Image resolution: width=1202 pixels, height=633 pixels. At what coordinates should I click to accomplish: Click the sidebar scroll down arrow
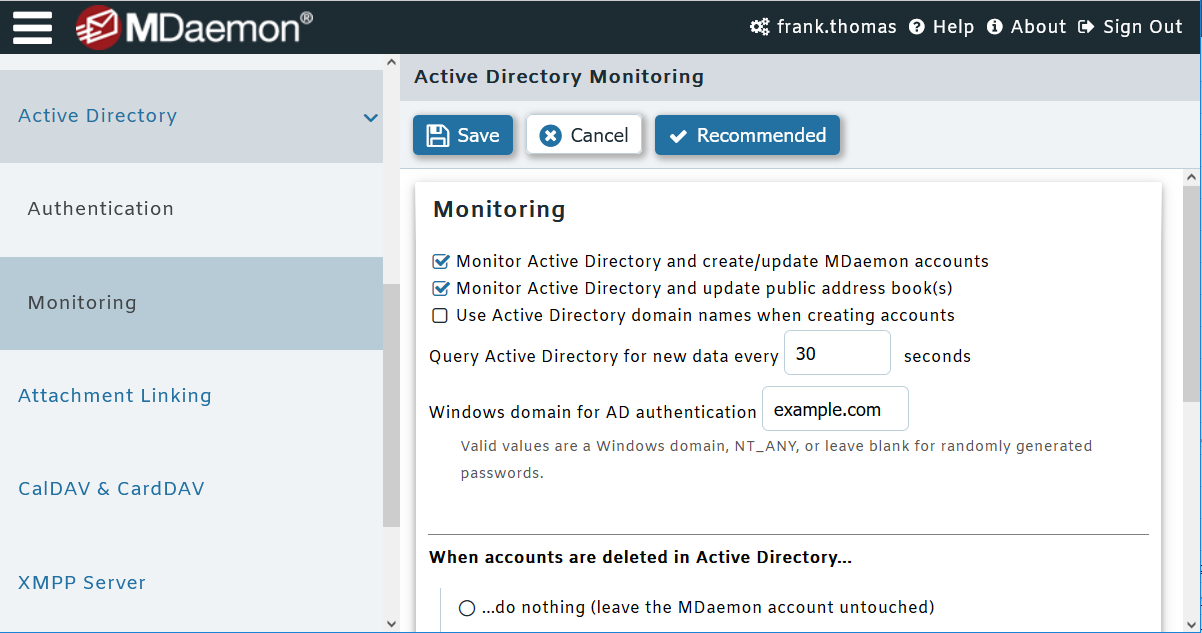[x=391, y=623]
